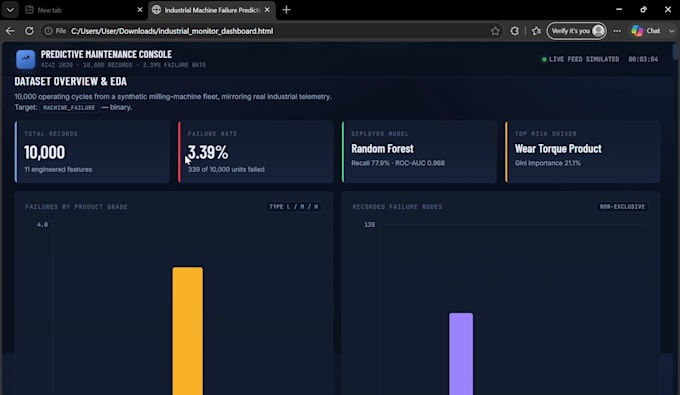Open the tab search dropdown arrow
This screenshot has height=395, width=680.
point(10,10)
